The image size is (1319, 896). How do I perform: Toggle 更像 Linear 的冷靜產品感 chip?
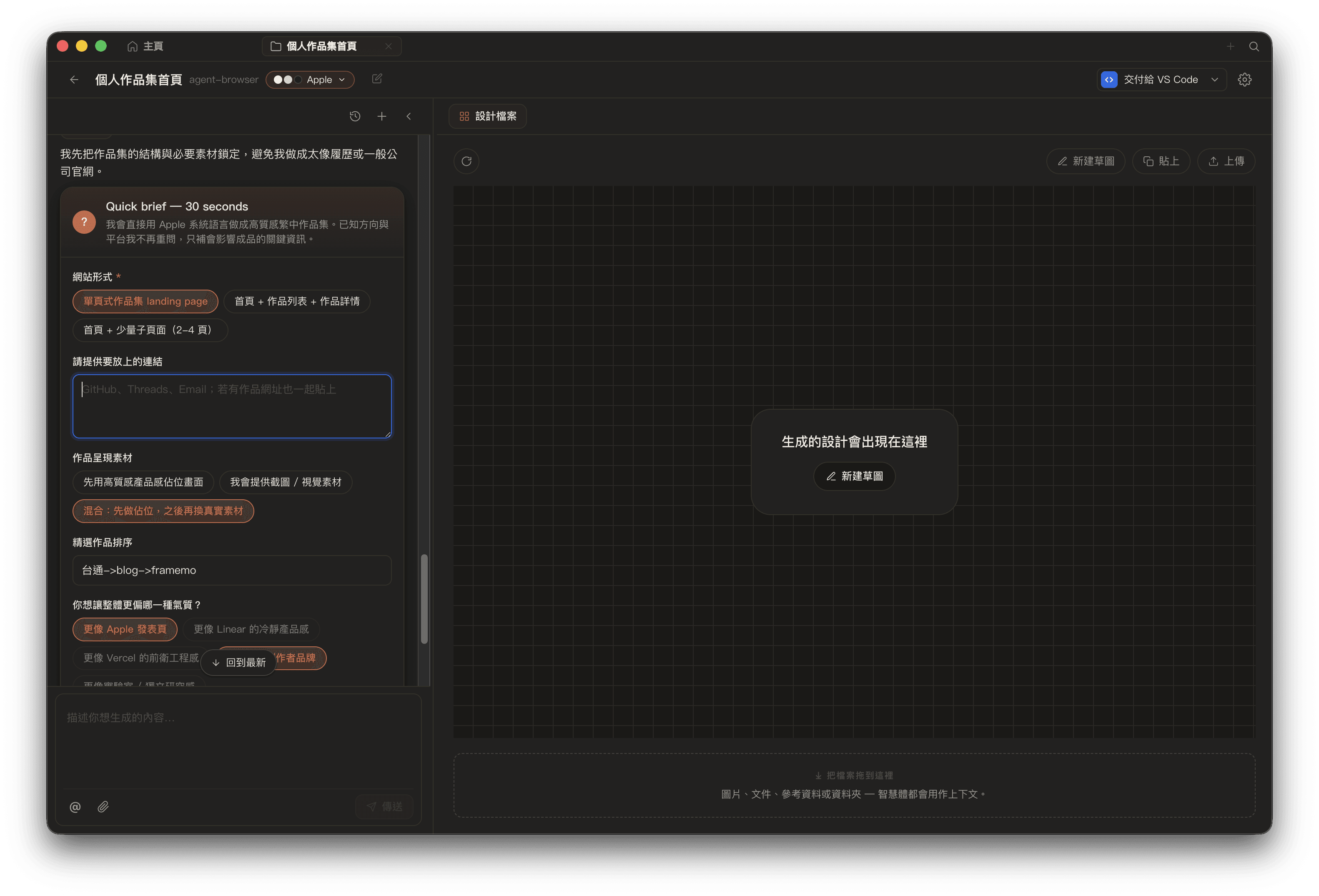[x=251, y=629]
